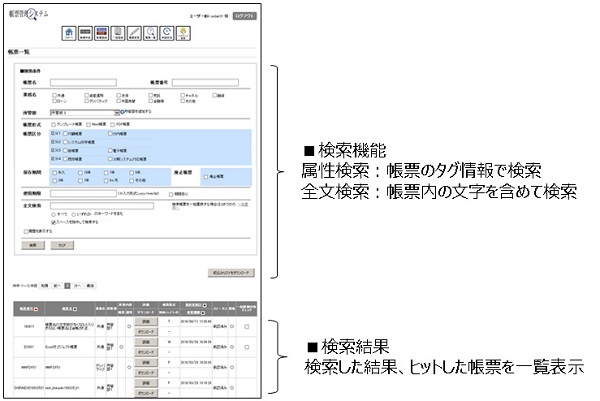Viewport: 600px width, 401px height.
Task: Click the pencil edit icon in toolbar
Action: pyautogui.click(x=135, y=34)
